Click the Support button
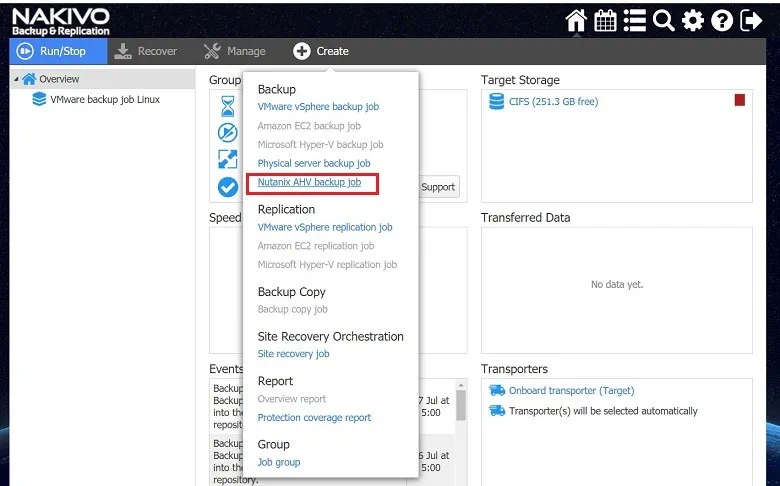Image resolution: width=780 pixels, height=486 pixels. [x=438, y=187]
